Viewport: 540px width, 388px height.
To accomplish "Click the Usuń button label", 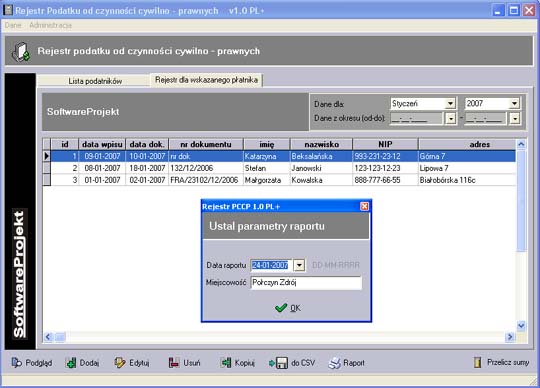I will (192, 363).
